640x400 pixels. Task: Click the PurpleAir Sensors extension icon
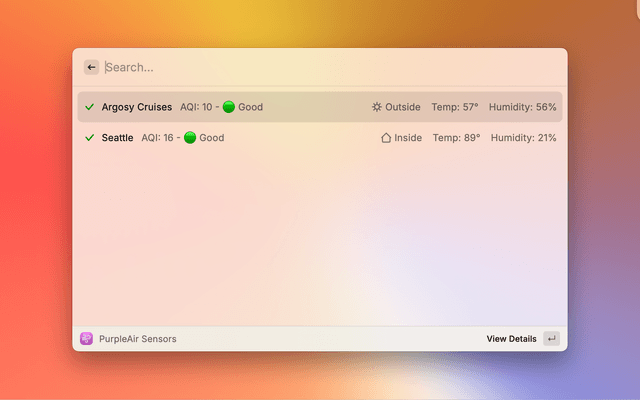point(87,339)
